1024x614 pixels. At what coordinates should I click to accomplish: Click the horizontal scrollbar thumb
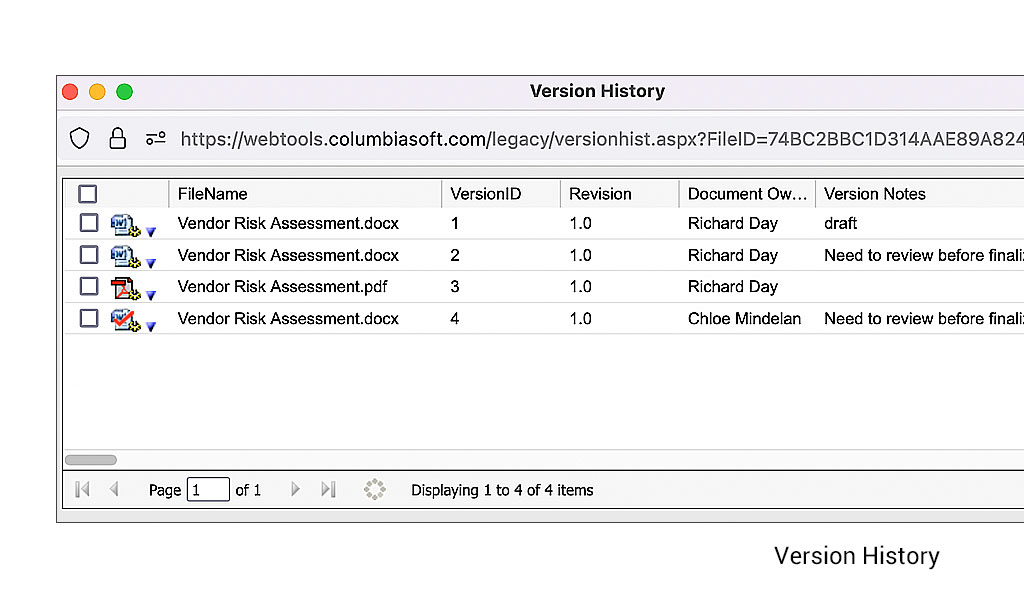point(91,460)
